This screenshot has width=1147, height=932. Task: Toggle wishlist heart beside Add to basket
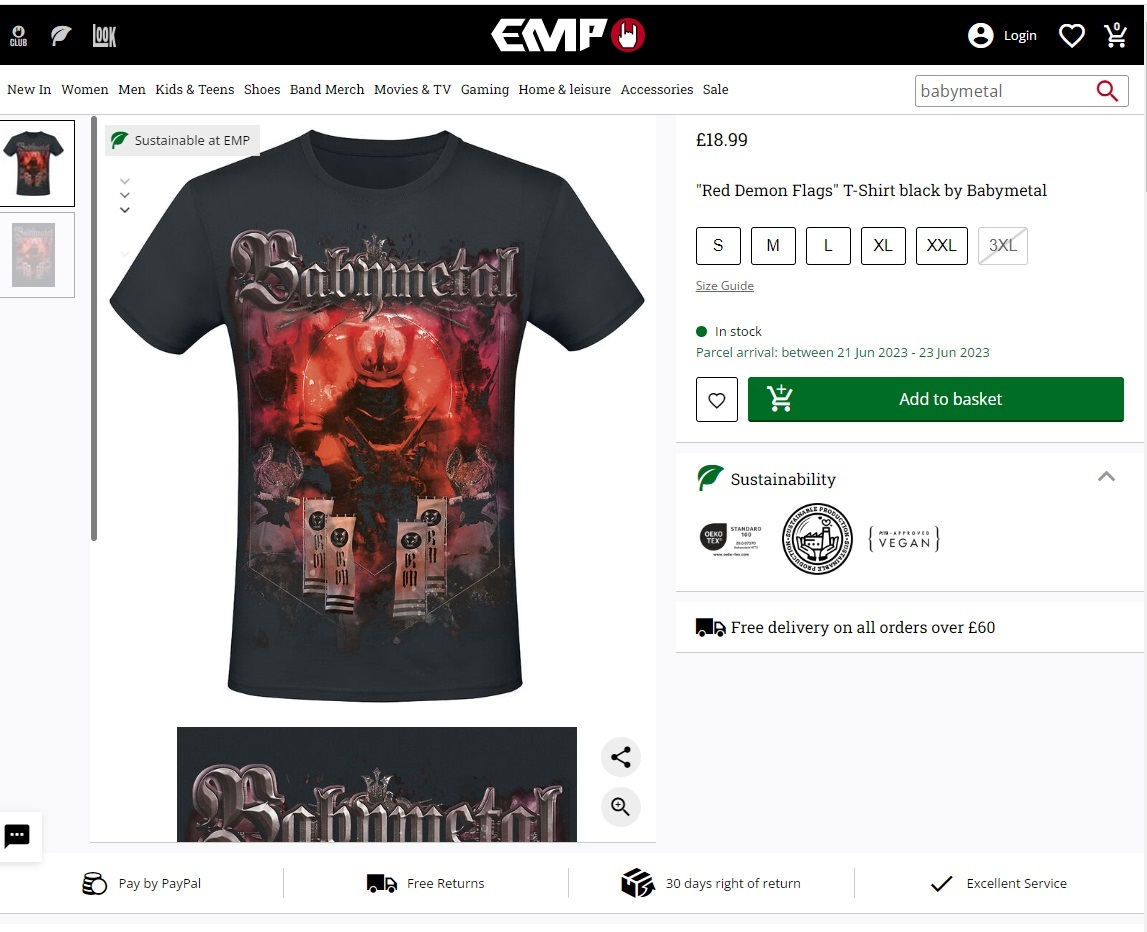[717, 399]
